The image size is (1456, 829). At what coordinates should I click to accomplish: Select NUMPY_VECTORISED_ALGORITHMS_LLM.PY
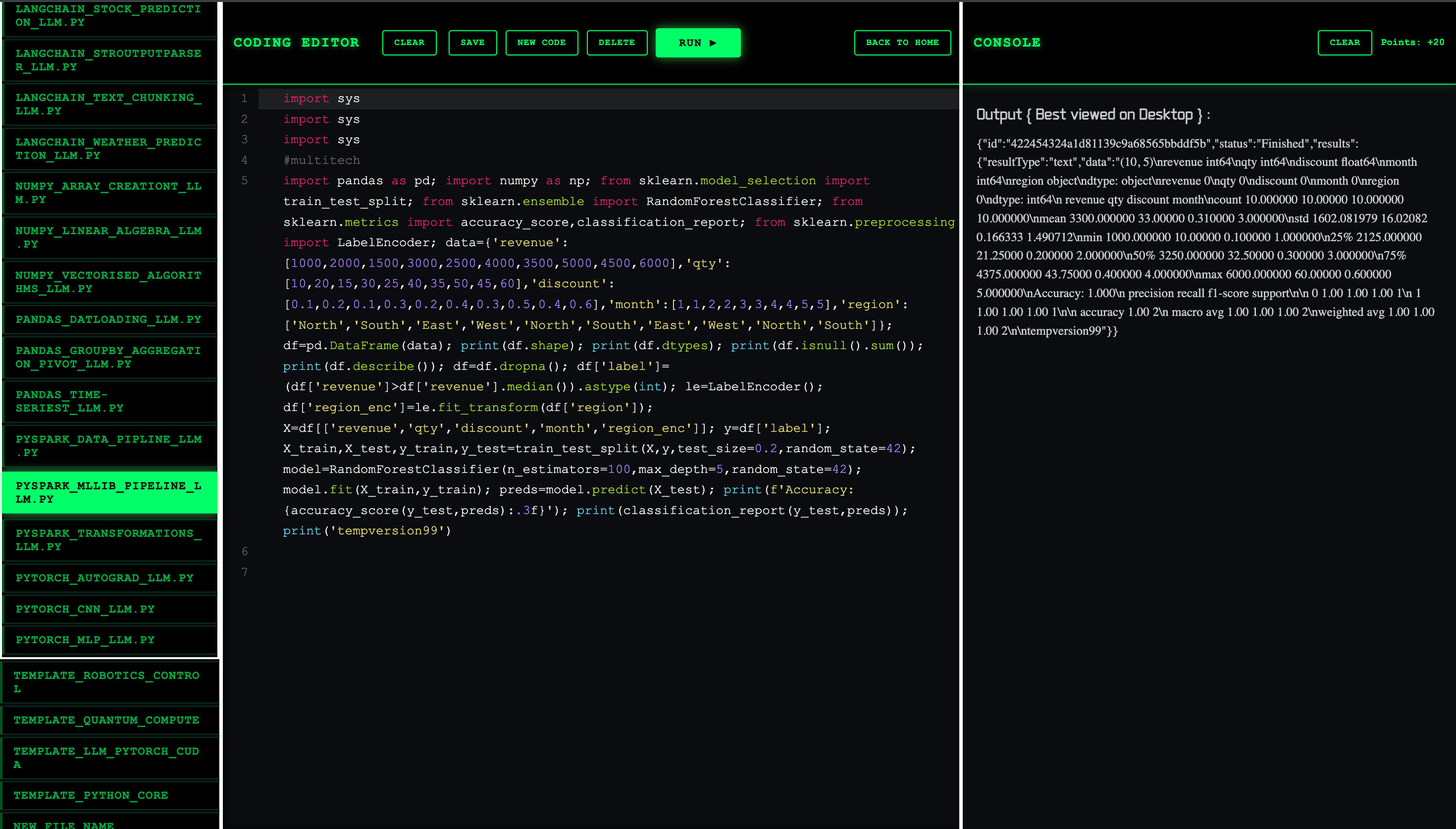point(110,282)
